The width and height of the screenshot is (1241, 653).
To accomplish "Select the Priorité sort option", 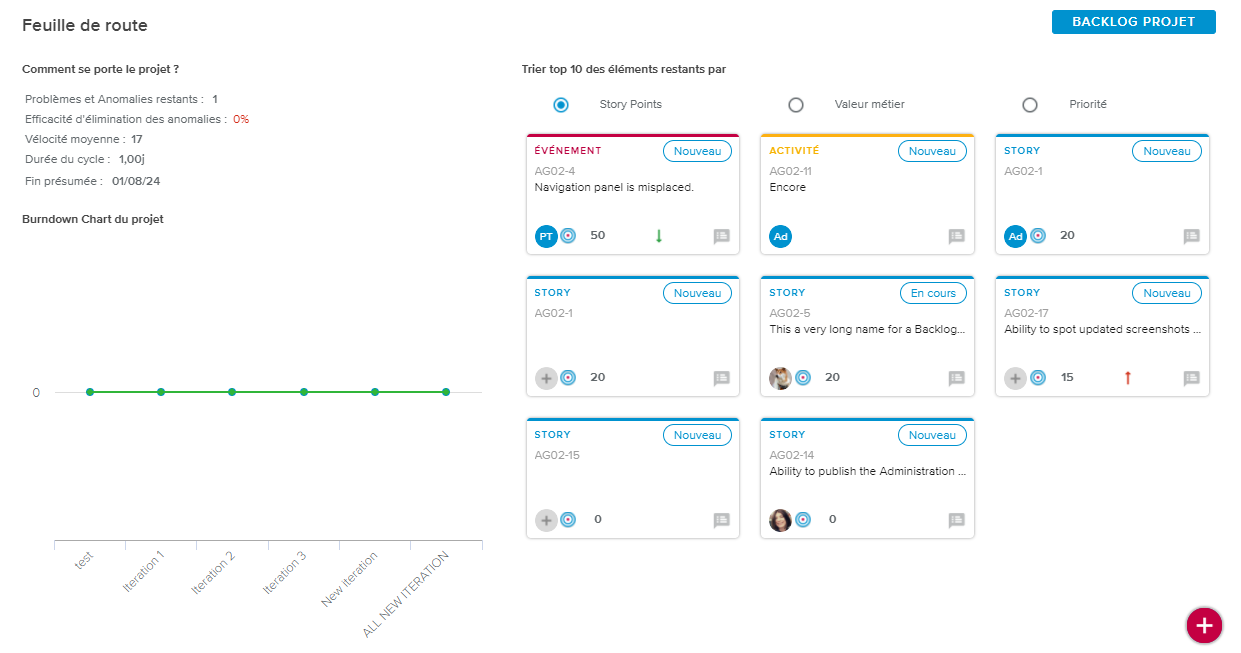I will click(1030, 105).
